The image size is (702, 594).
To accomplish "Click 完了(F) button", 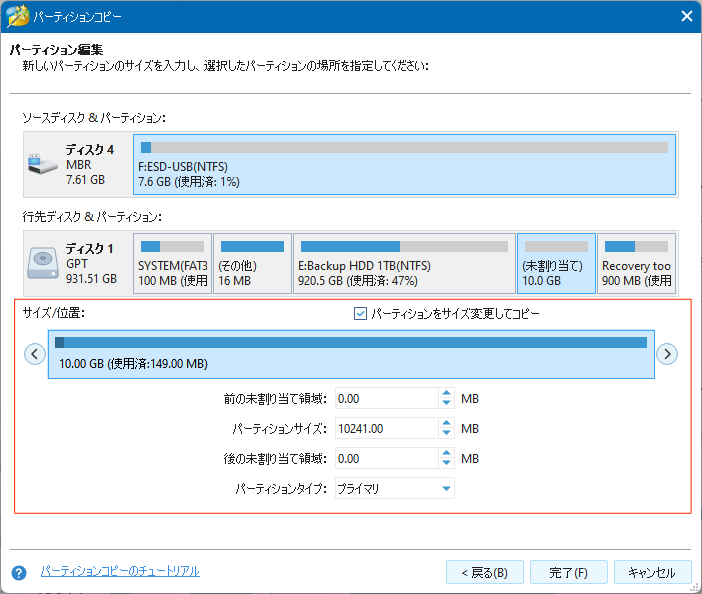I will coord(568,573).
